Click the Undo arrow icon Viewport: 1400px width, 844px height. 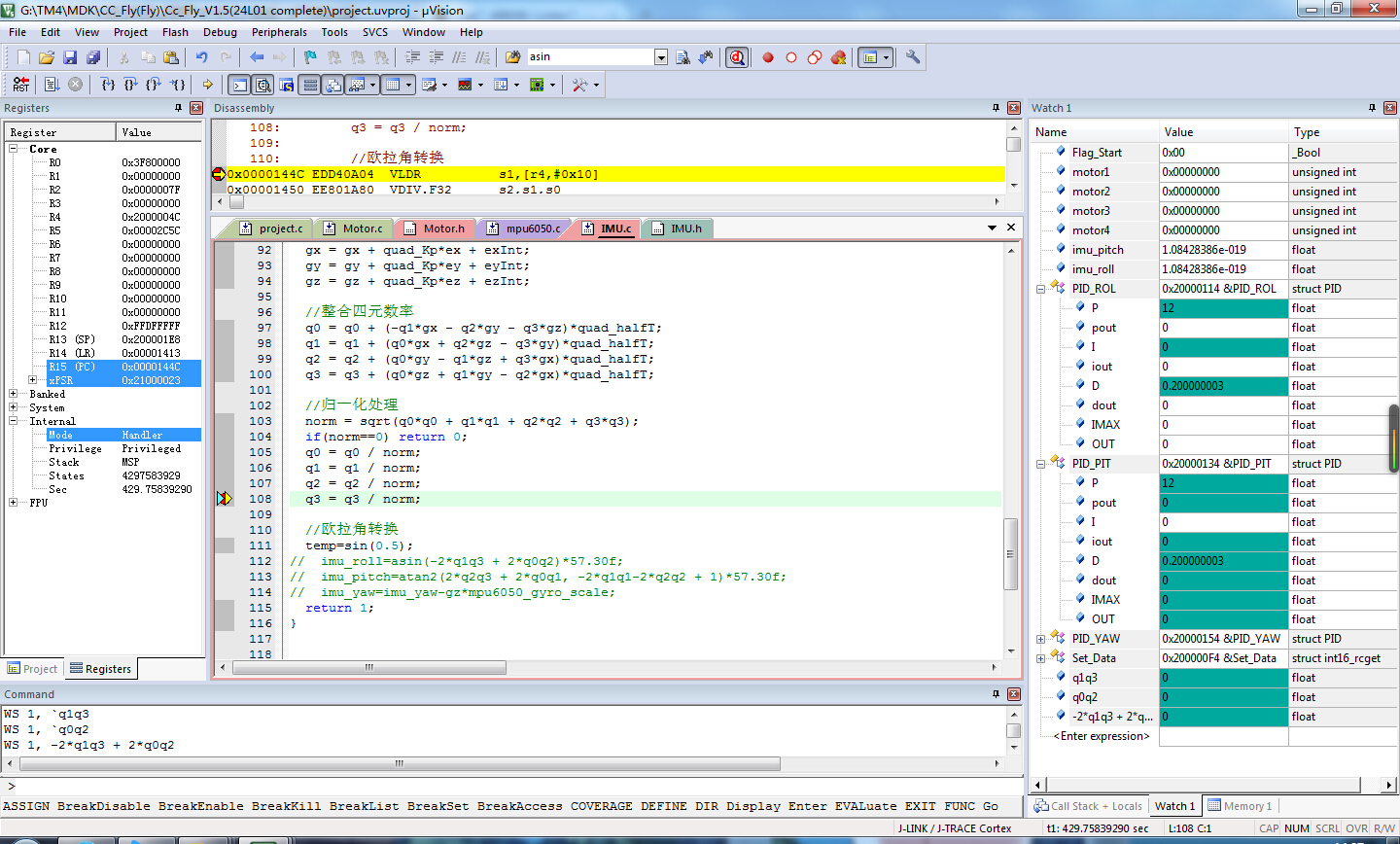pos(202,57)
